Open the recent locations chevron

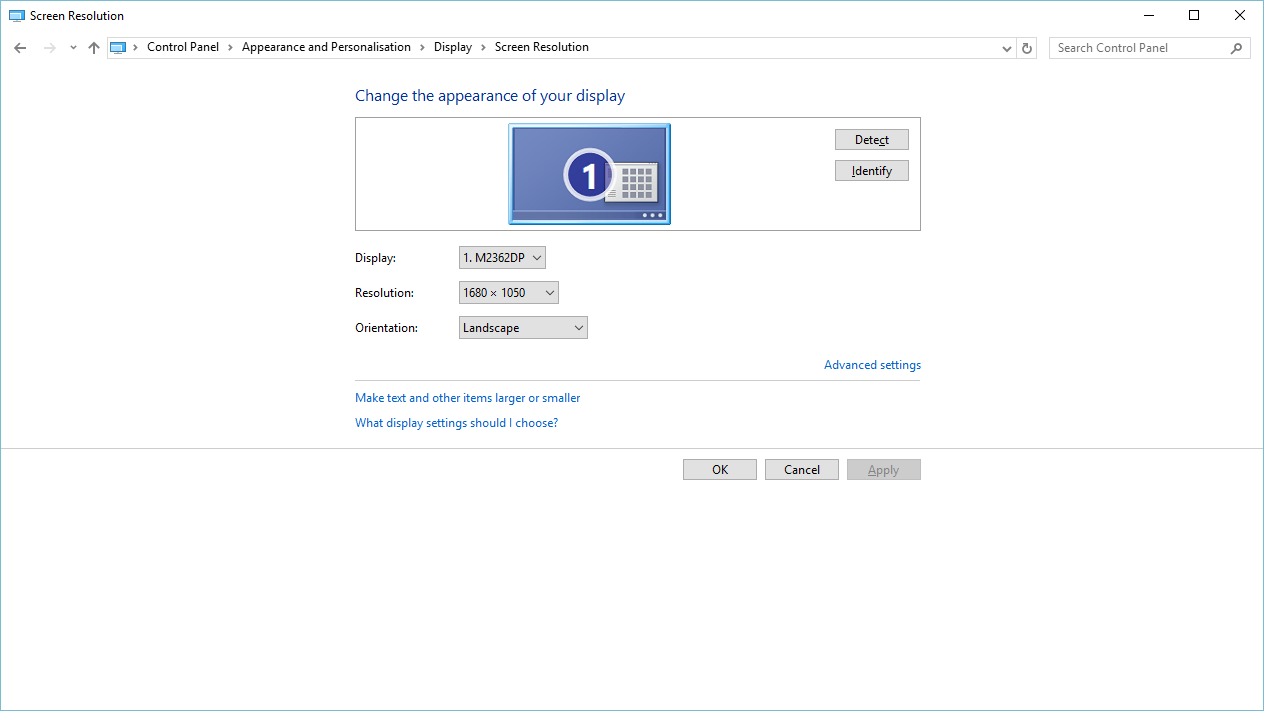[x=73, y=48]
